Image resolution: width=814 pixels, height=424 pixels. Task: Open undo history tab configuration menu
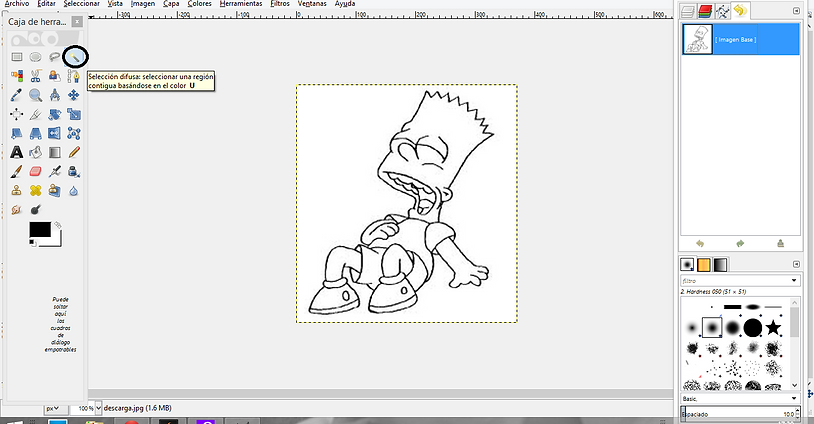pos(796,10)
